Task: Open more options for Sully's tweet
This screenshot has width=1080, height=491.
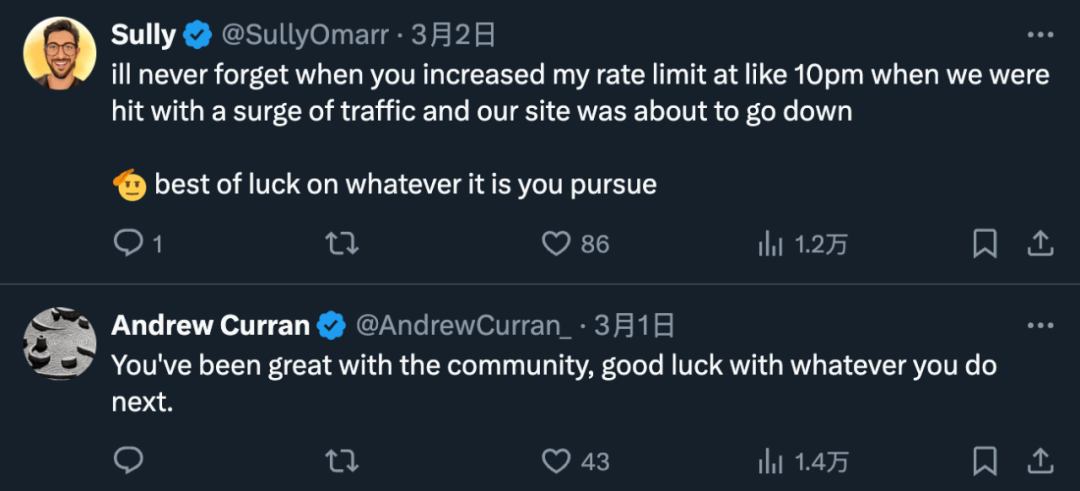Action: pos(1040,35)
